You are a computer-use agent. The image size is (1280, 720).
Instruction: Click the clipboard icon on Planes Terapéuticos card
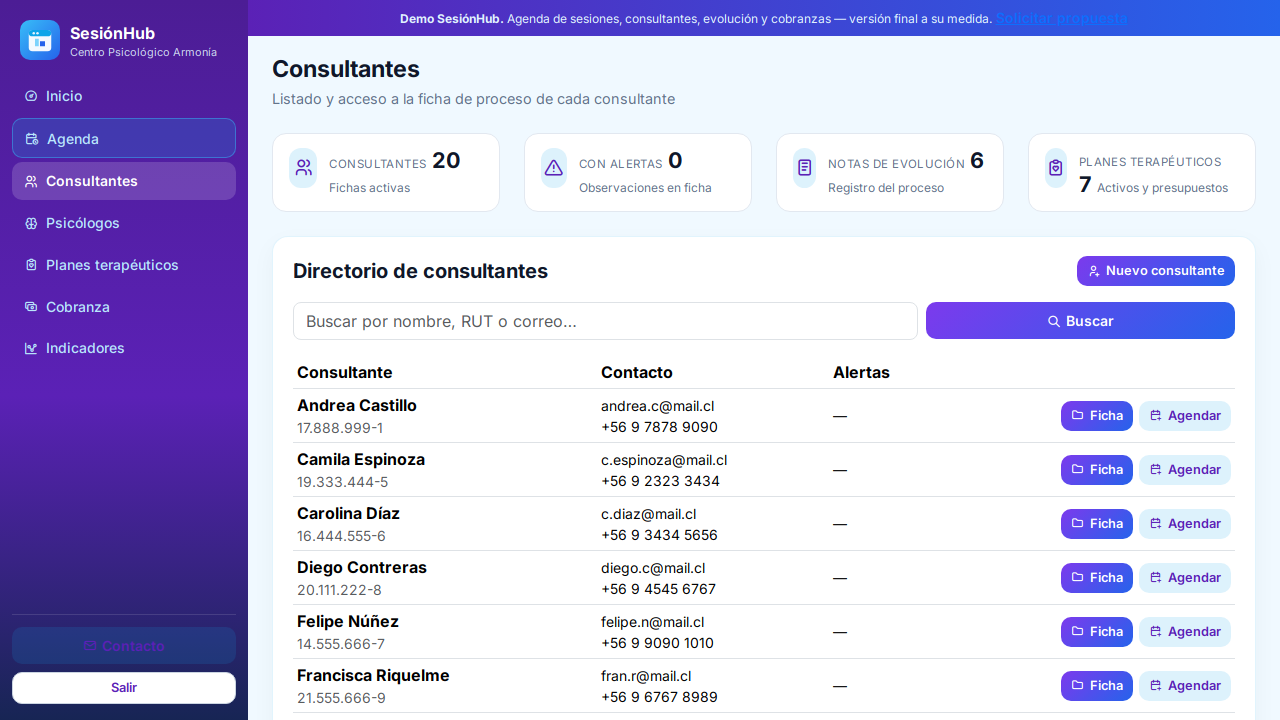point(1055,168)
